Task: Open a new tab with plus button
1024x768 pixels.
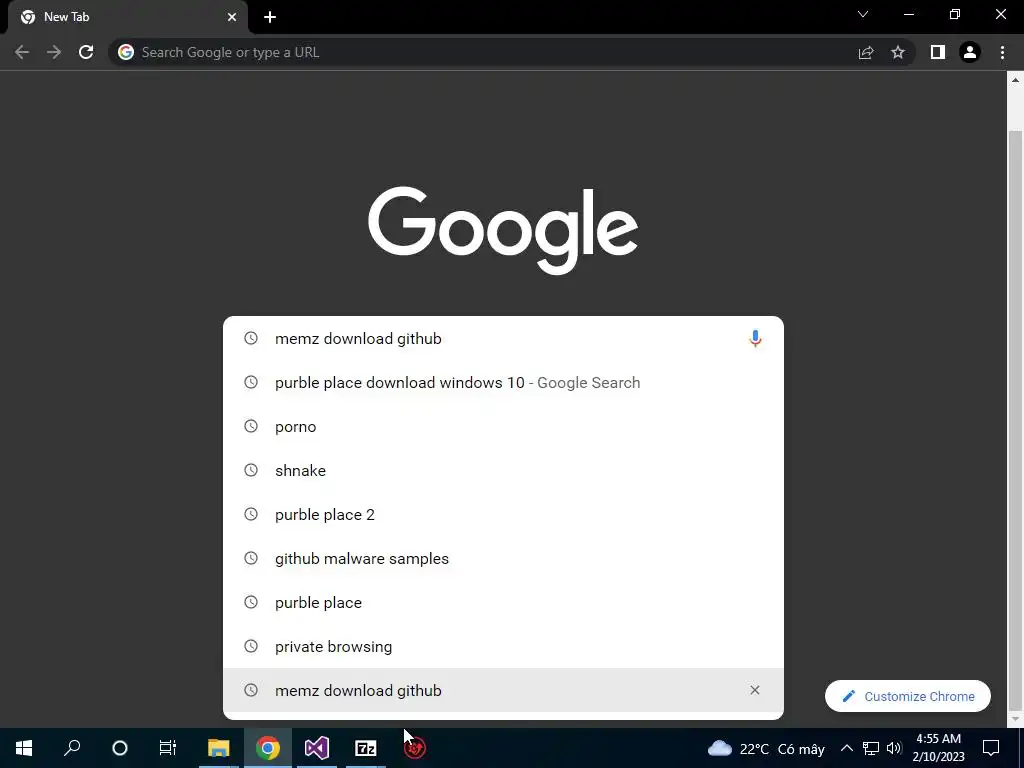Action: pos(270,17)
